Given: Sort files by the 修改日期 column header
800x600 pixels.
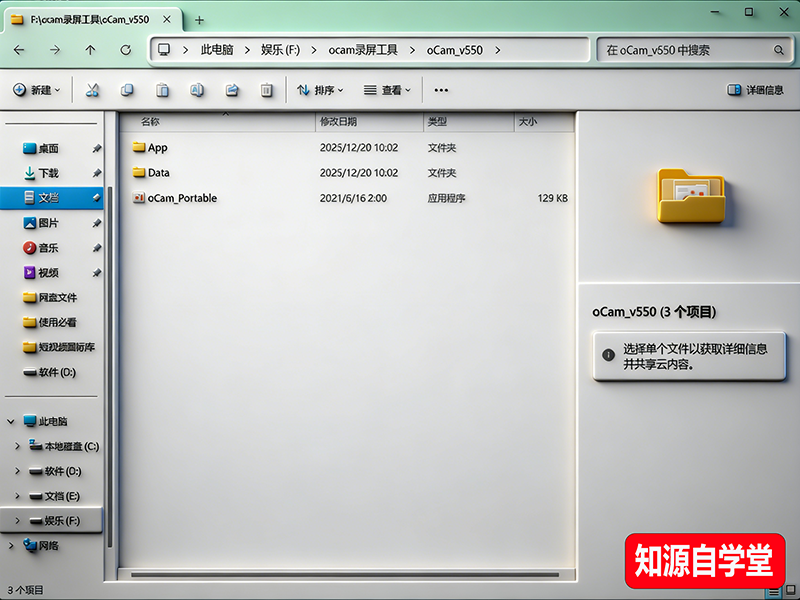Looking at the screenshot, I should click(x=340, y=122).
